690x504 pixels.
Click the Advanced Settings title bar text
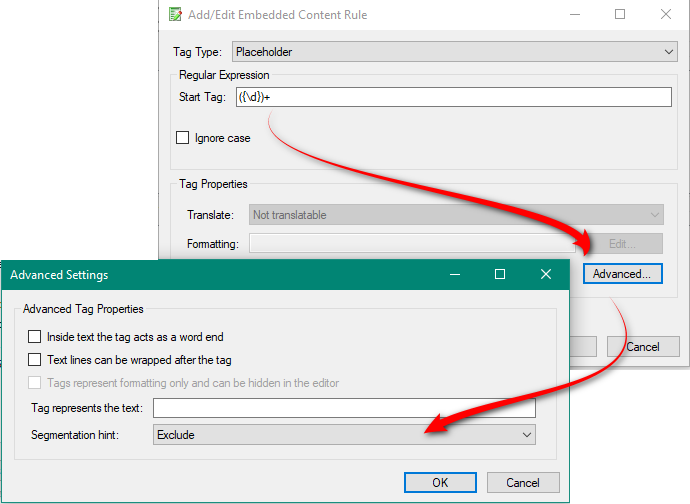(x=59, y=275)
